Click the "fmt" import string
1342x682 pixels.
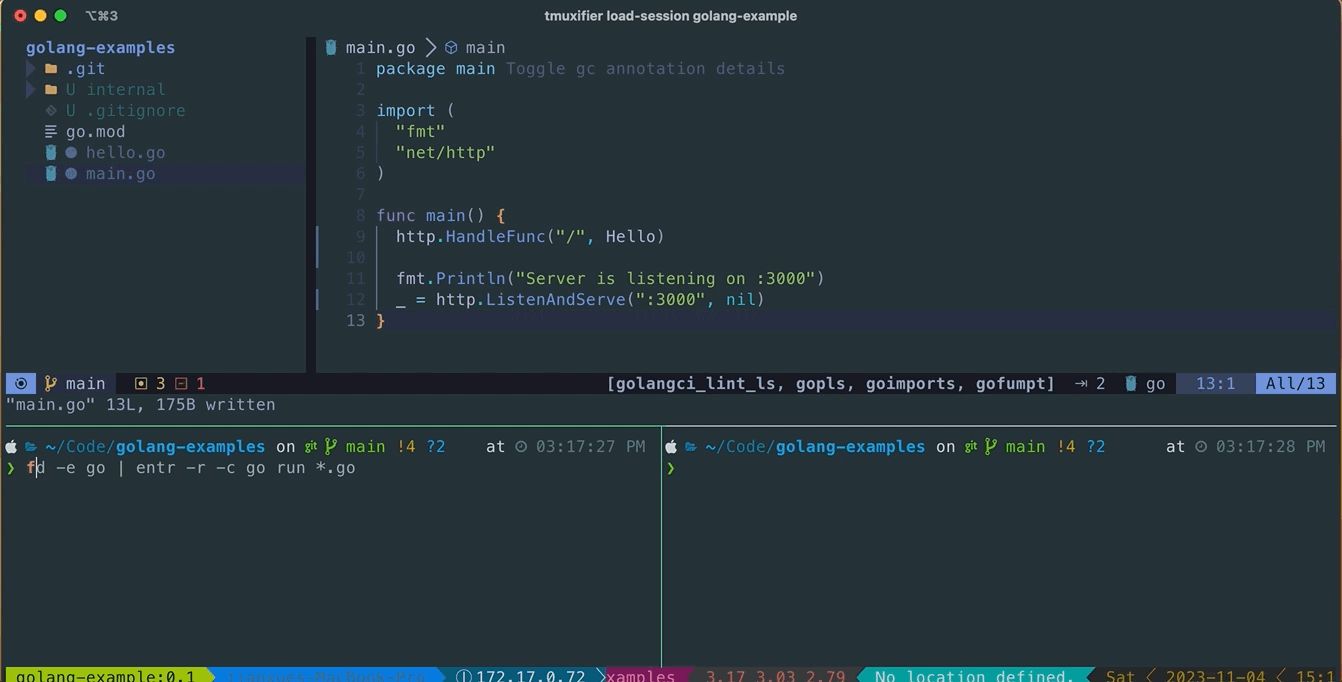420,132
